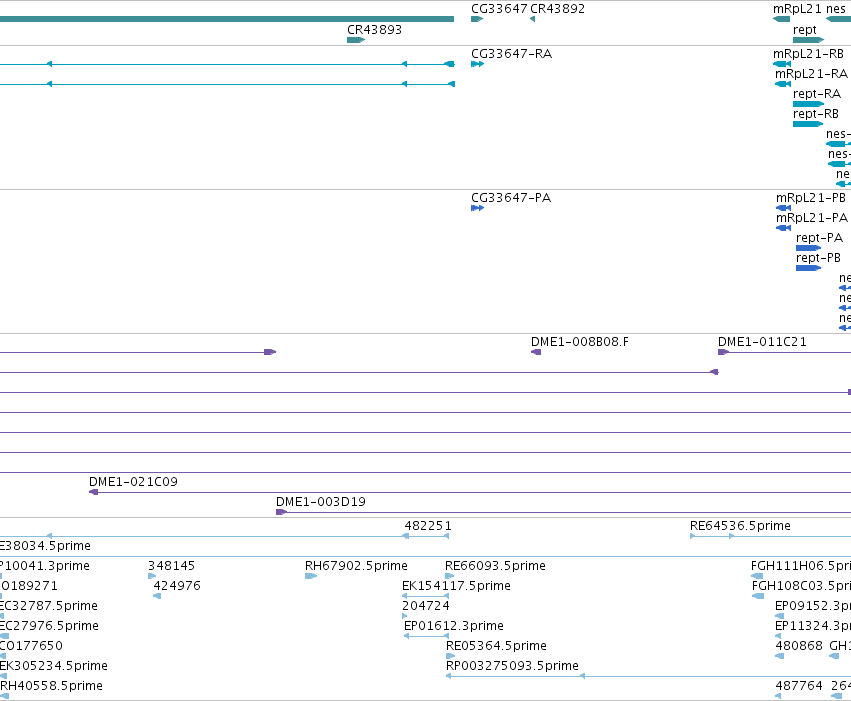Select the CG33647 gene label
This screenshot has width=851, height=701.
499,9
